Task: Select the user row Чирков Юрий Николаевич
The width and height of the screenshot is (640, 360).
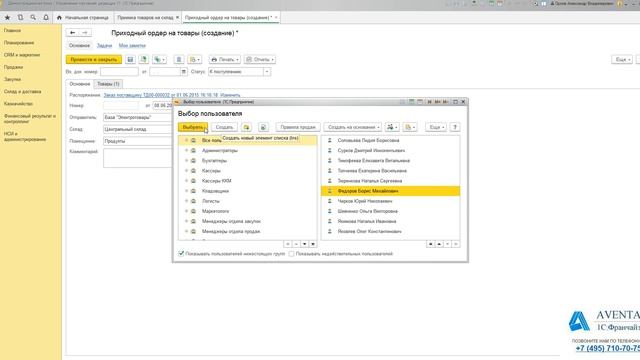Action: [x=391, y=201]
